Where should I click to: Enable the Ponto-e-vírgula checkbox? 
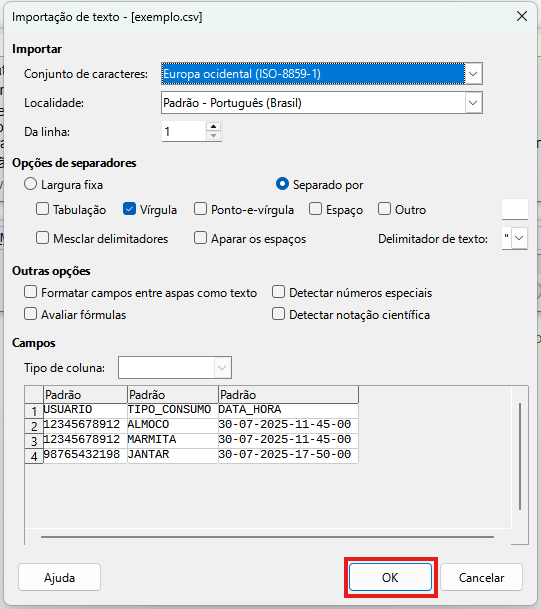point(200,209)
